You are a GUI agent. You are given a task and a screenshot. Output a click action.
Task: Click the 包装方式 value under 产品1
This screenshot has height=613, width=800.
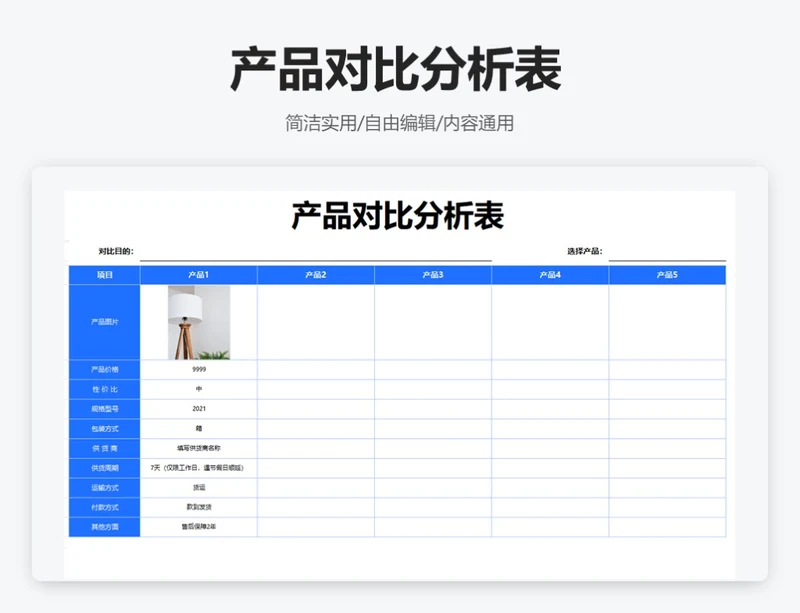(199, 429)
